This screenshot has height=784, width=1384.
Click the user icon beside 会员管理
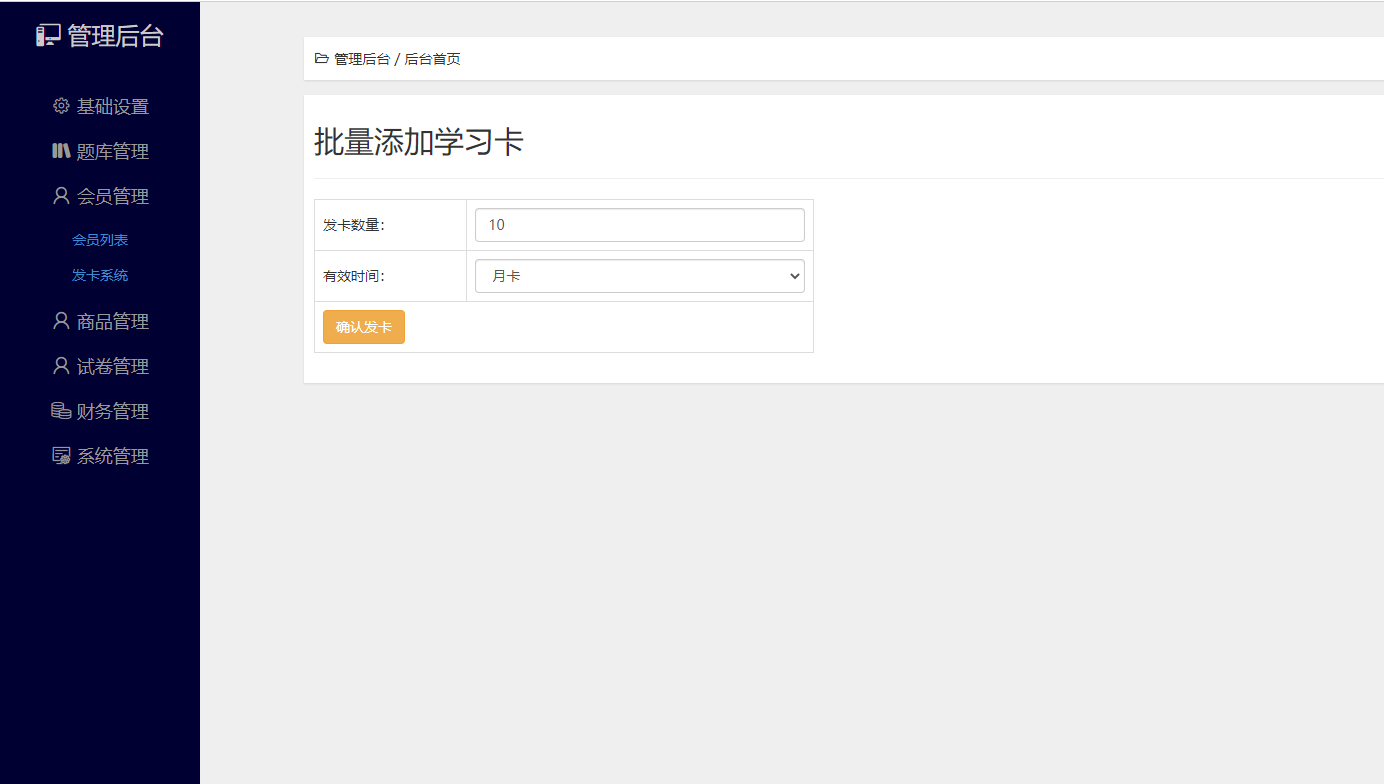tap(61, 196)
